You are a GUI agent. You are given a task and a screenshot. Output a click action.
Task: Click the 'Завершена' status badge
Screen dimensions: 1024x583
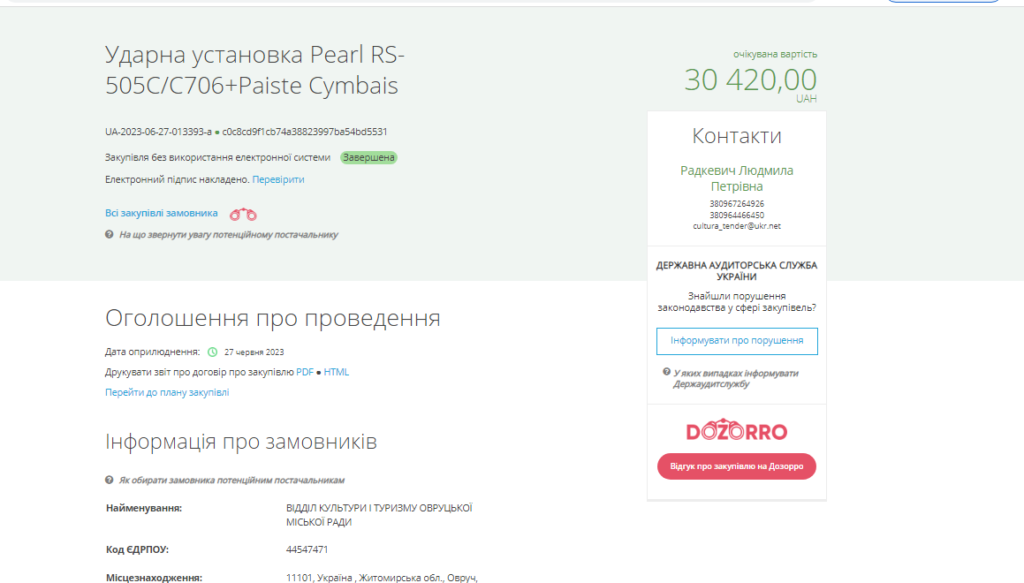coord(368,157)
